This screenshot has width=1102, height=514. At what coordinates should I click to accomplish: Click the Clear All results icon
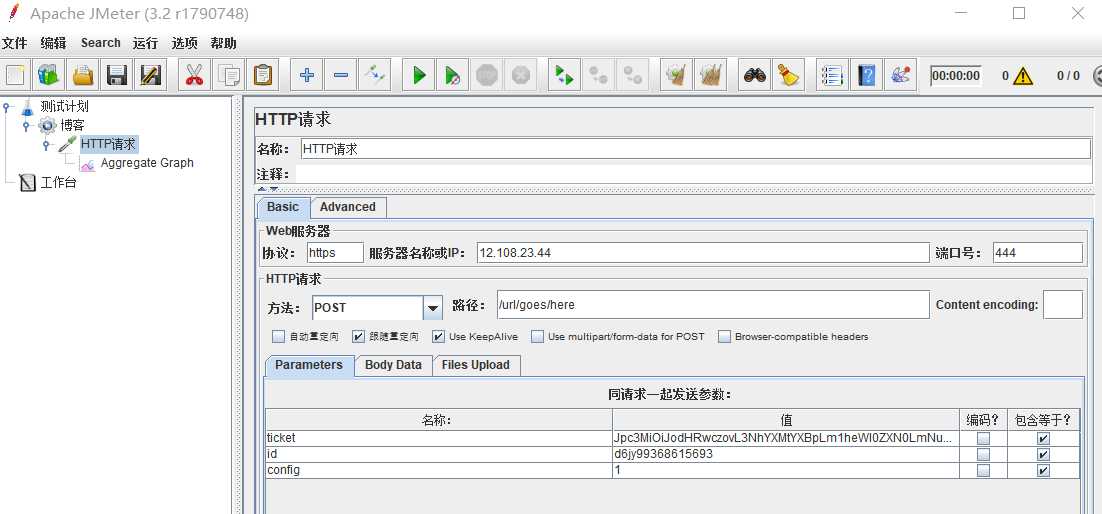pos(710,75)
